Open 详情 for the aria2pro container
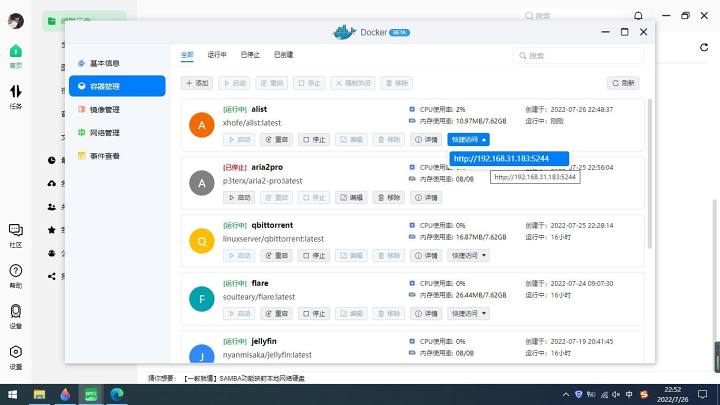This screenshot has height=405, width=720. click(x=426, y=197)
